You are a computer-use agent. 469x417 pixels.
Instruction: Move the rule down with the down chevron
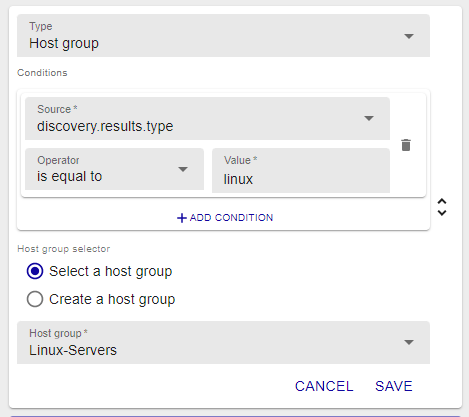click(x=442, y=213)
